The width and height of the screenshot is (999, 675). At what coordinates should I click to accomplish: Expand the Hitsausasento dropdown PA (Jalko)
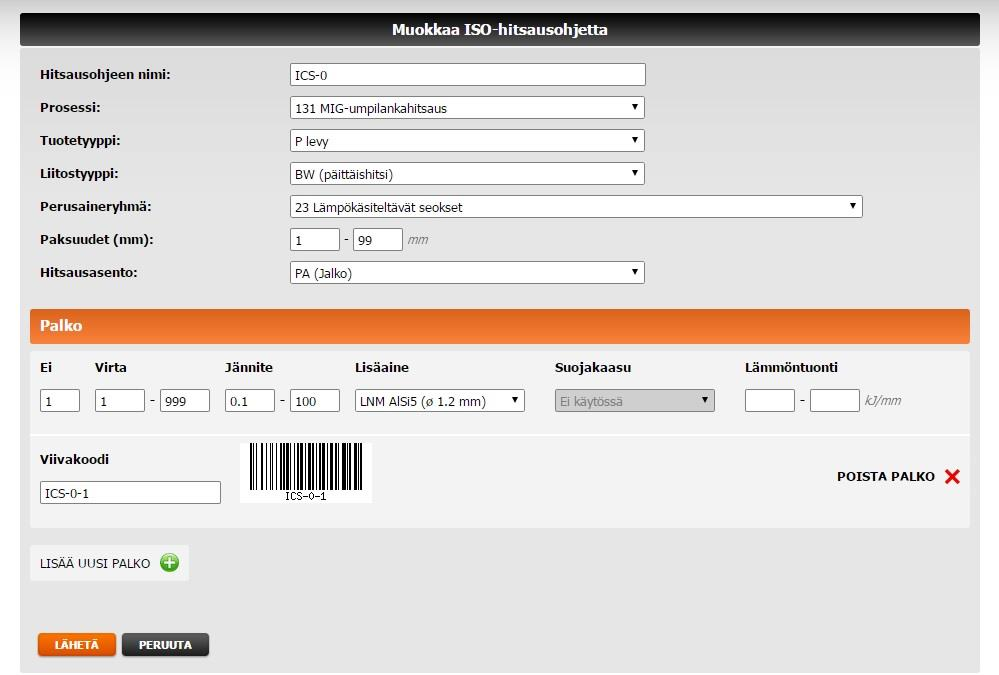click(x=467, y=273)
